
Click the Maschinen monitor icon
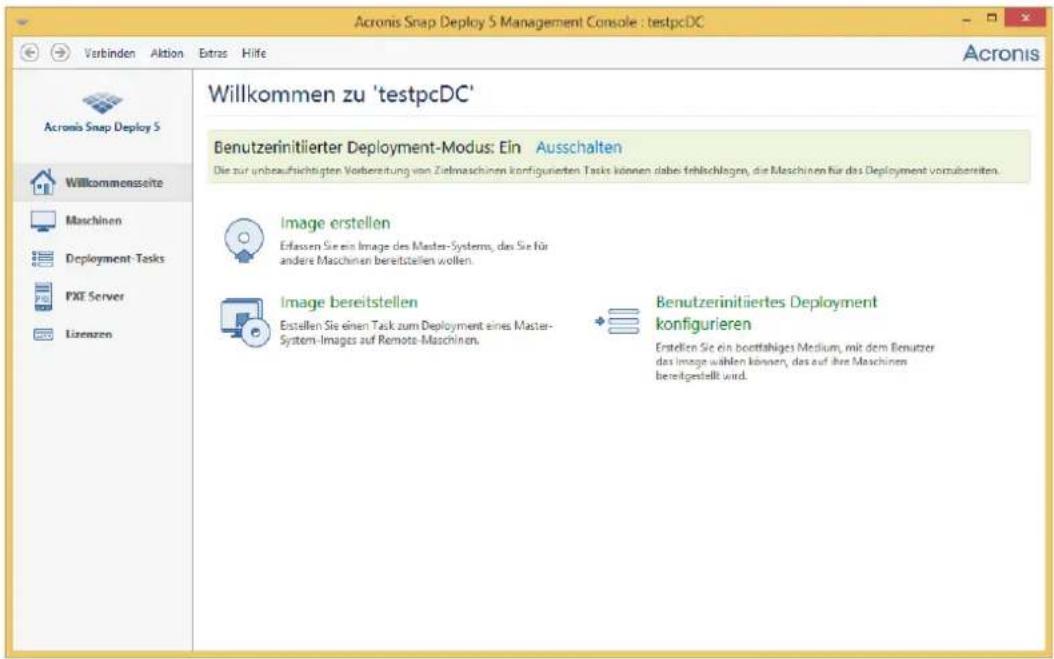pyautogui.click(x=43, y=221)
